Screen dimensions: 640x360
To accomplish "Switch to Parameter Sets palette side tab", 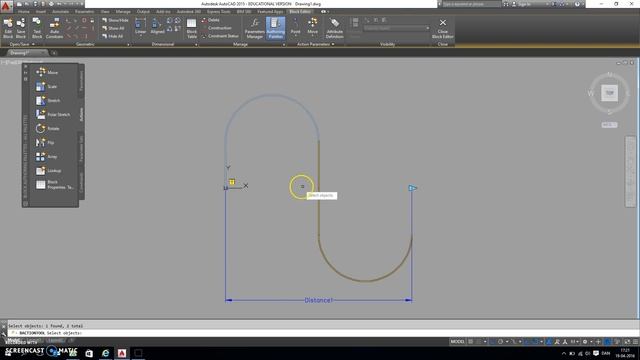I will (81, 149).
